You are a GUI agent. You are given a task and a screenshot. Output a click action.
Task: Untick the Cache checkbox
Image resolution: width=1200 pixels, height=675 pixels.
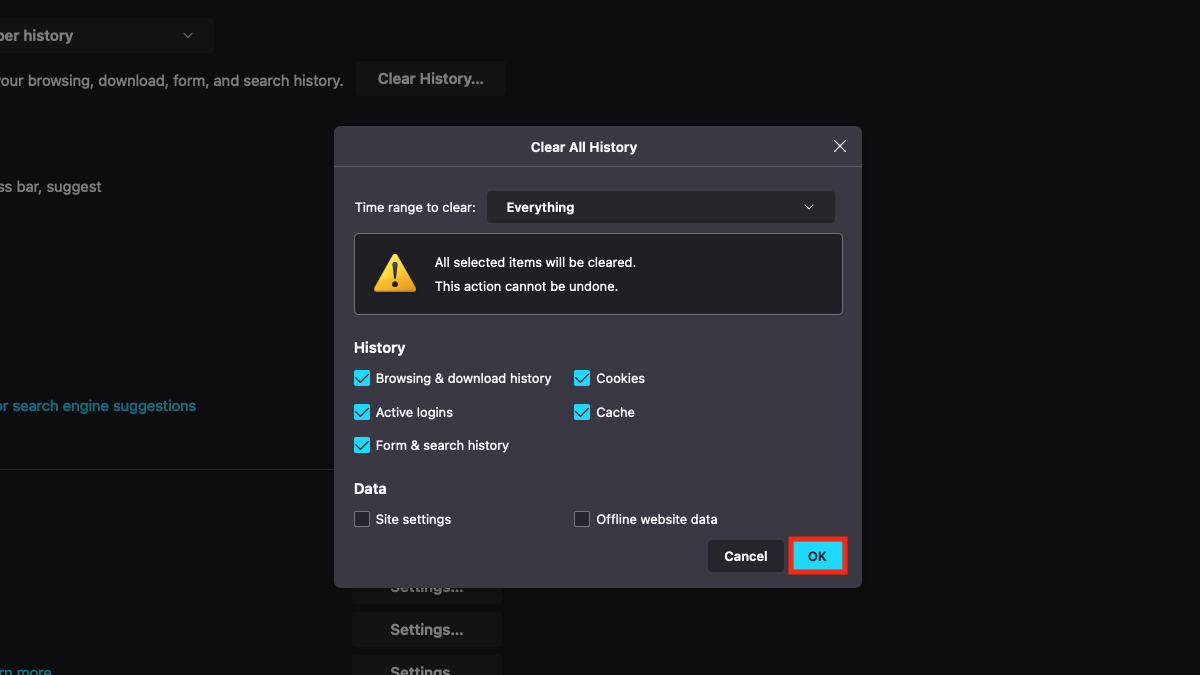[582, 412]
